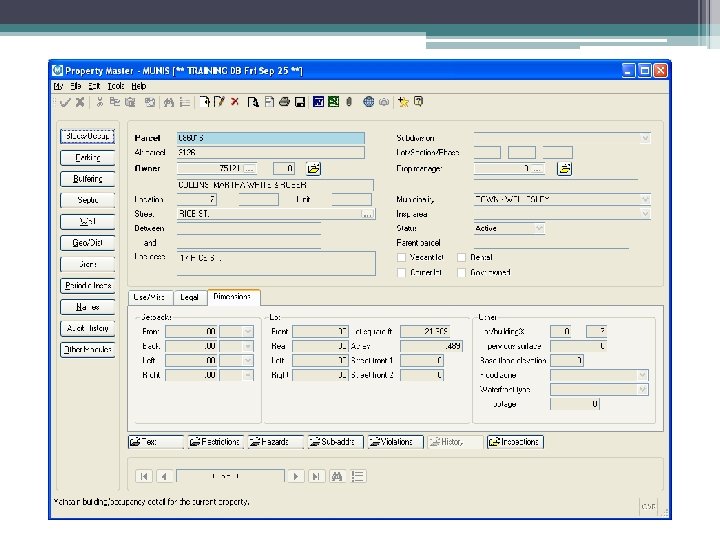Screen dimensions: 720x540
Task: Click the globe icon in the toolbar
Action: point(368,102)
